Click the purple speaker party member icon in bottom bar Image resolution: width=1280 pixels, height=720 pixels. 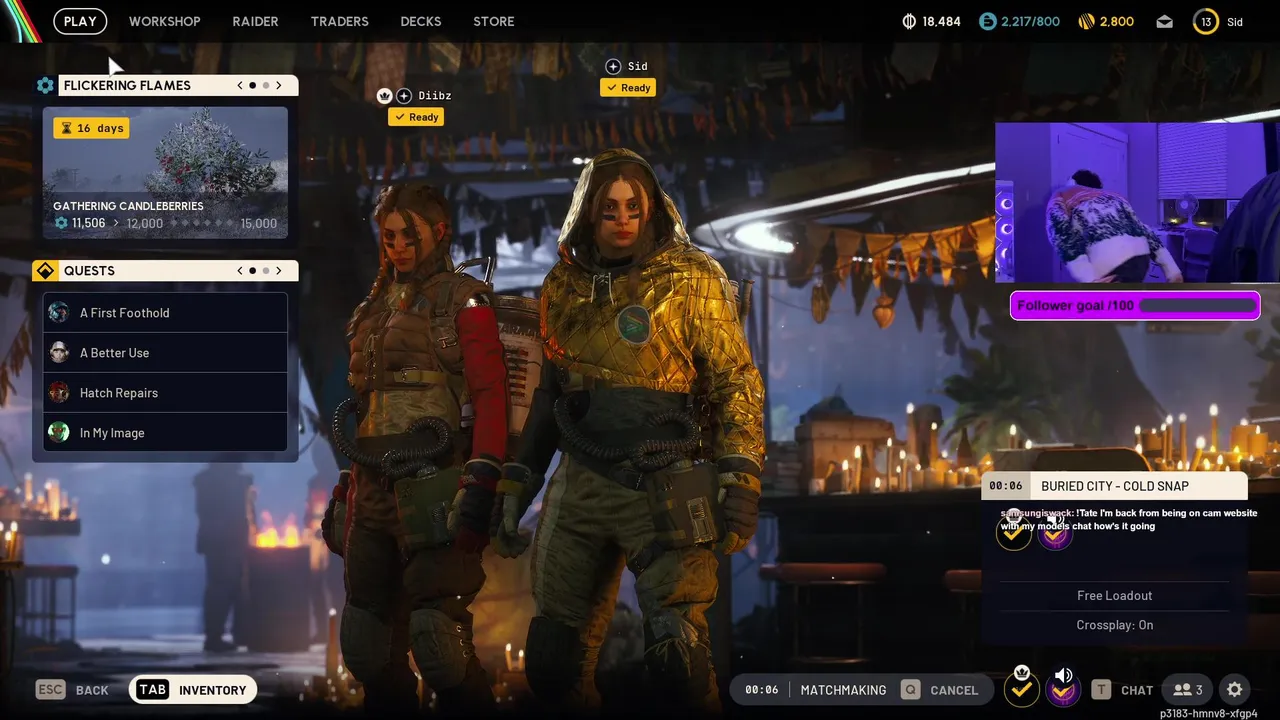pos(1063,688)
